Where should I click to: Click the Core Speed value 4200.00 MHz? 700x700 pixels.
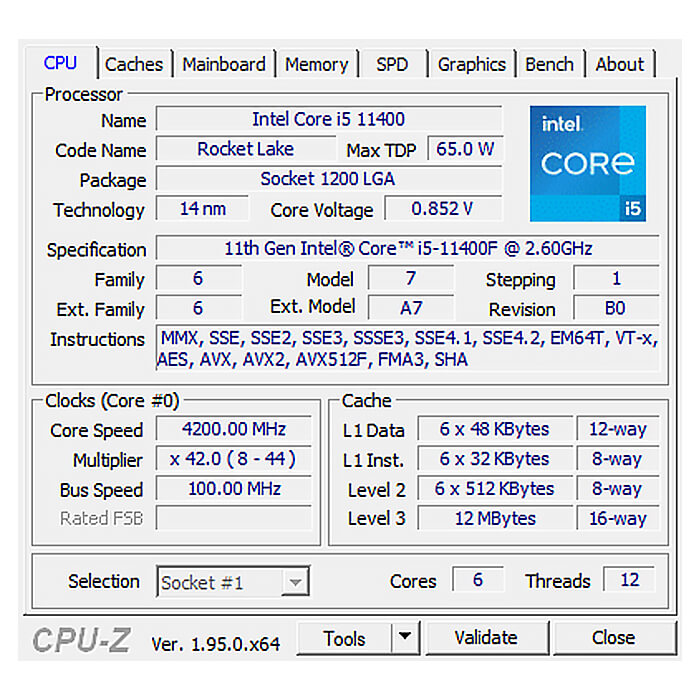(233, 429)
